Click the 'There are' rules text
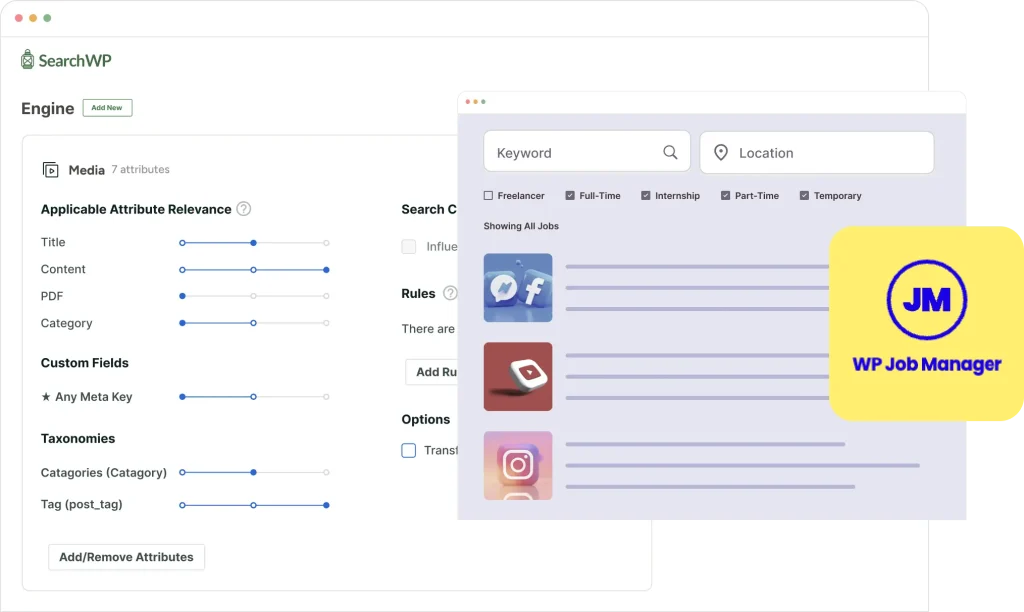The width and height of the screenshot is (1024, 612). [x=428, y=329]
